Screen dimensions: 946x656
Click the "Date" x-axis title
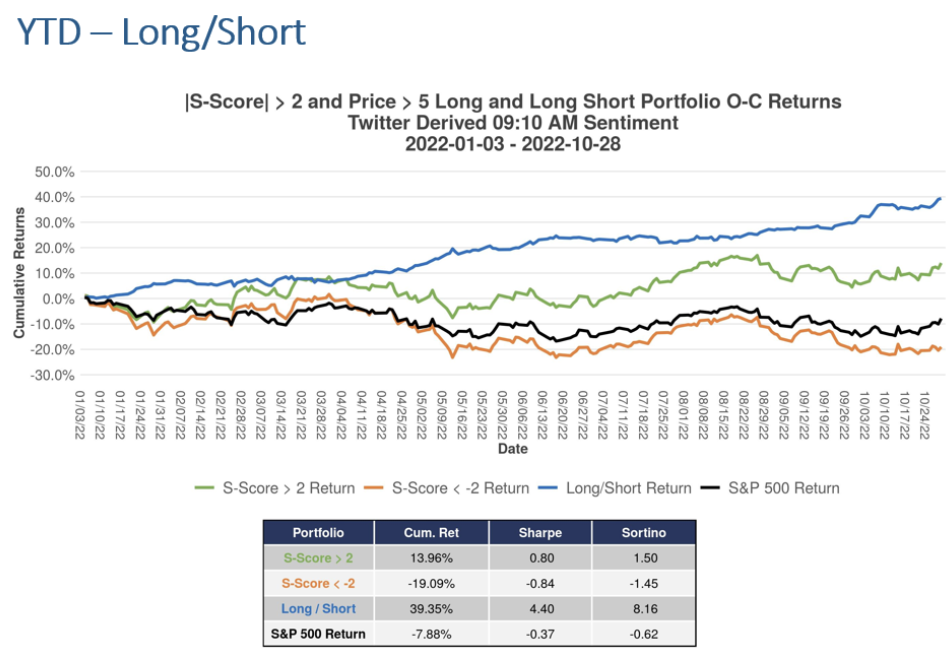coord(513,449)
